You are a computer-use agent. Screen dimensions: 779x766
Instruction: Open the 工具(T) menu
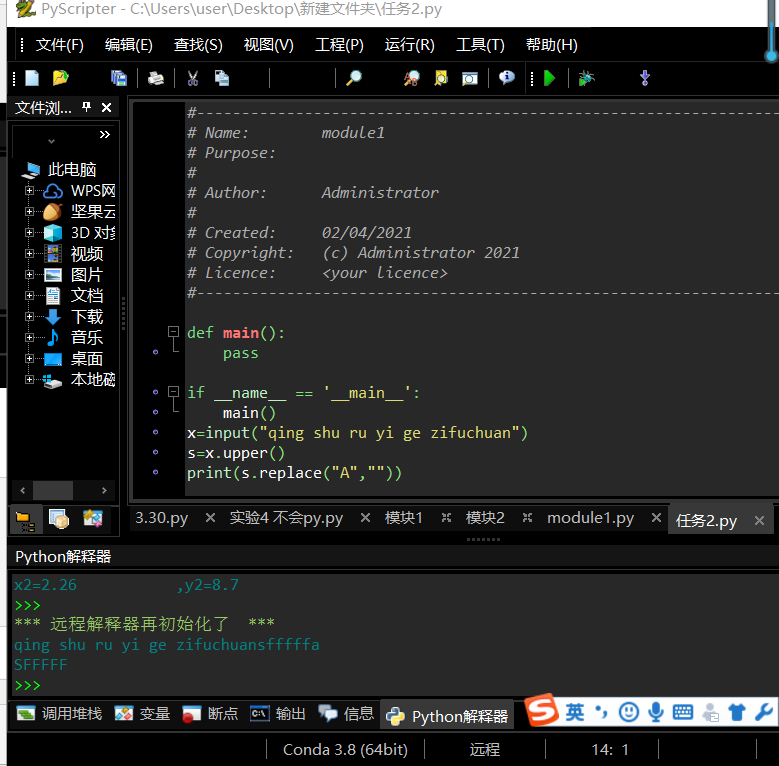pyautogui.click(x=480, y=45)
